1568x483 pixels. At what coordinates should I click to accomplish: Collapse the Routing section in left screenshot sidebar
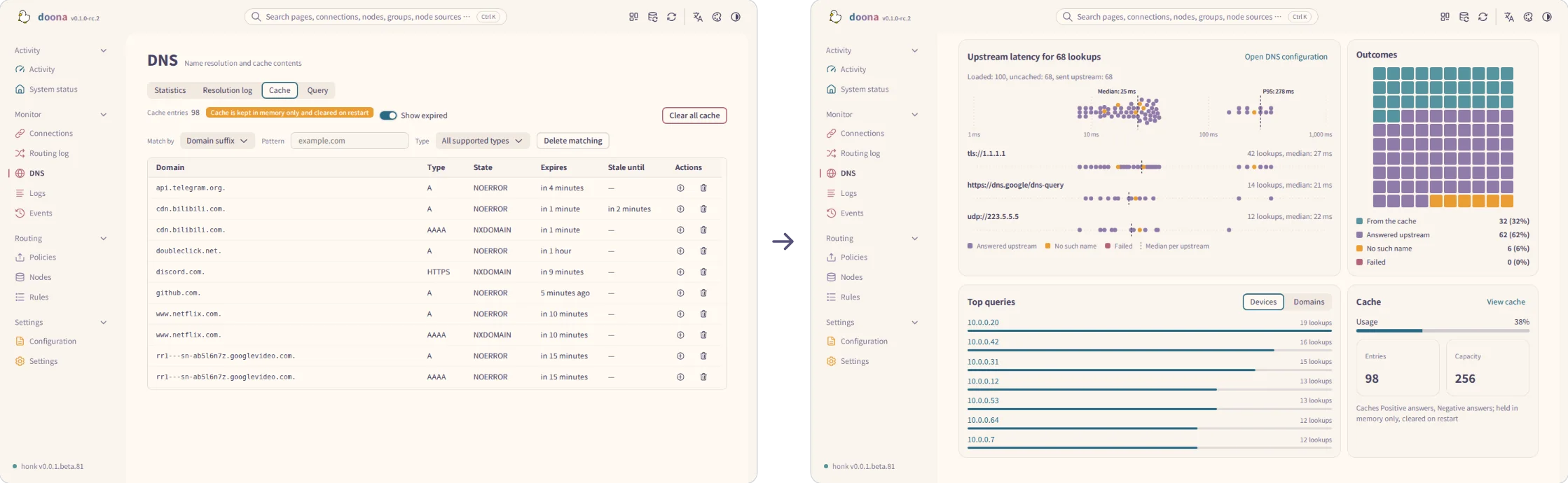(104, 239)
